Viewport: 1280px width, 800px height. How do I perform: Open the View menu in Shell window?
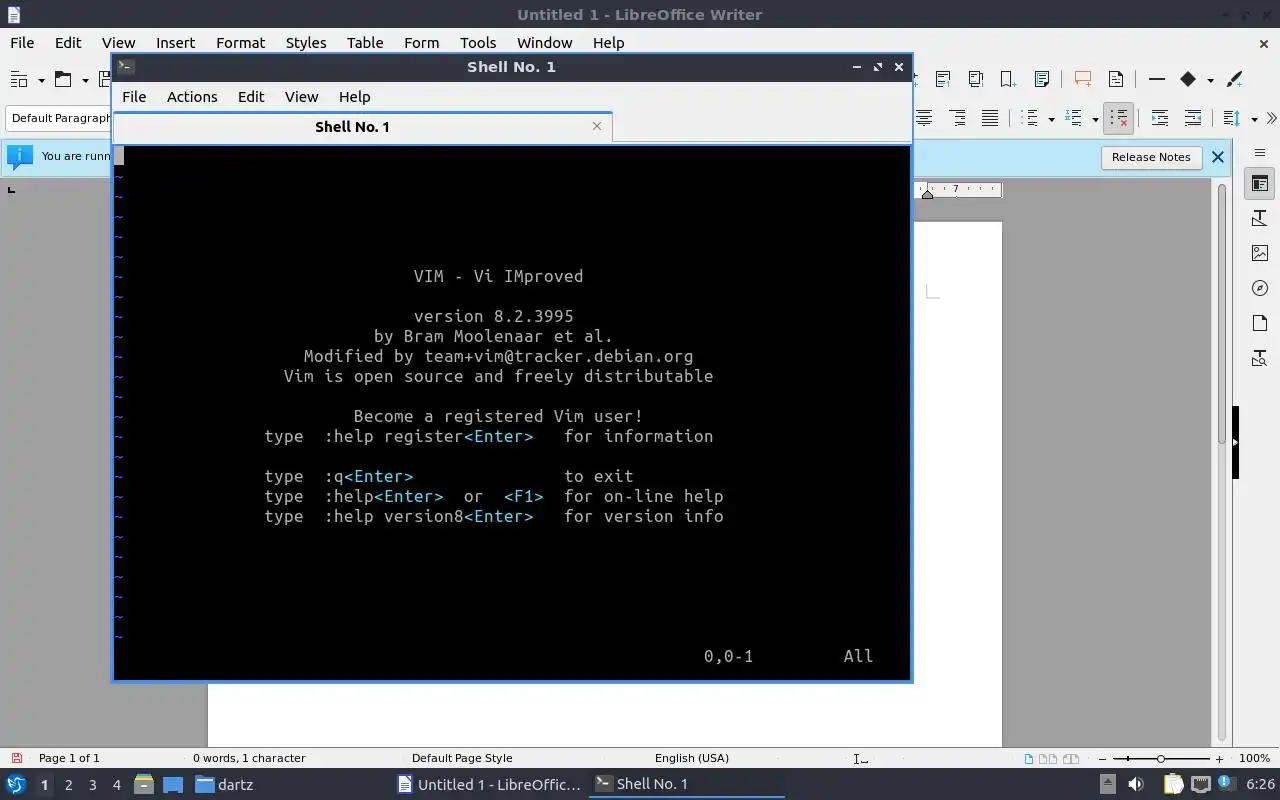click(x=301, y=97)
